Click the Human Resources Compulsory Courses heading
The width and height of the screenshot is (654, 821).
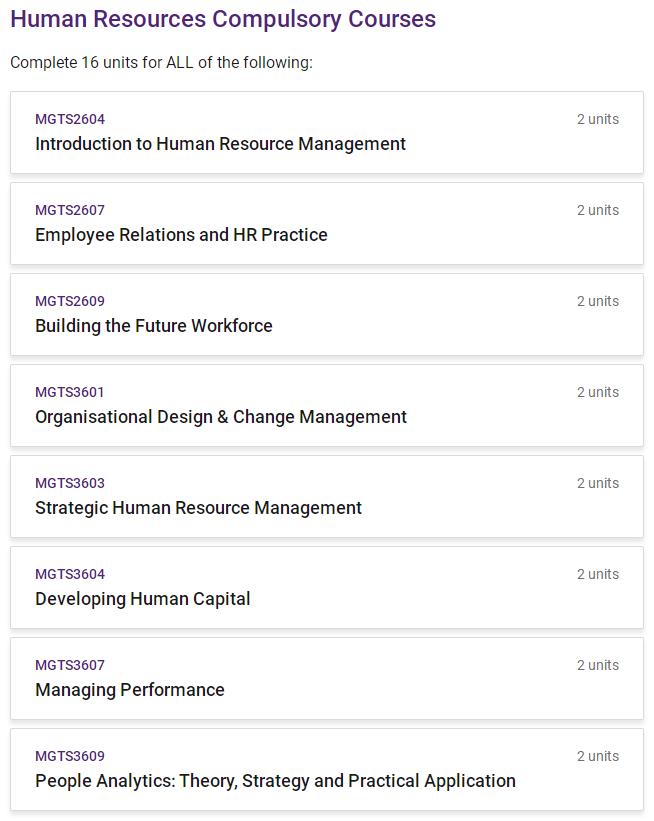click(x=223, y=19)
